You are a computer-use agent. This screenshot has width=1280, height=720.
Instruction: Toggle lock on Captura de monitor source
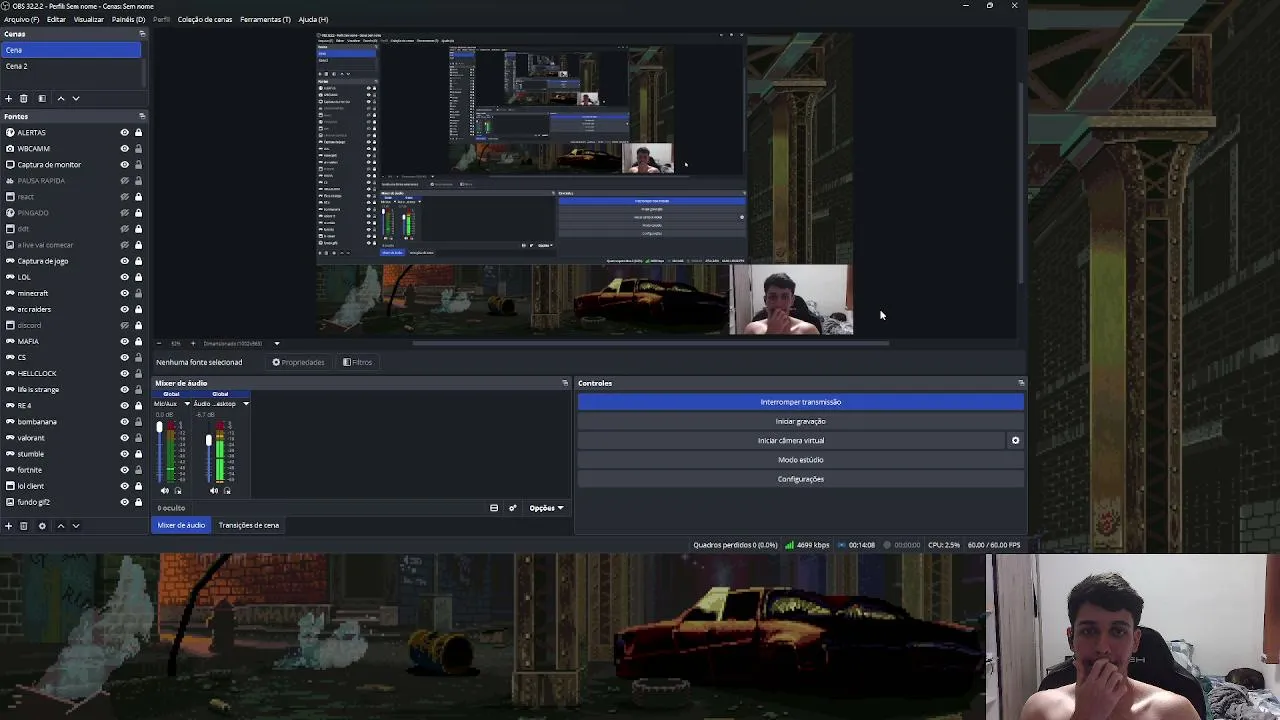point(138,165)
